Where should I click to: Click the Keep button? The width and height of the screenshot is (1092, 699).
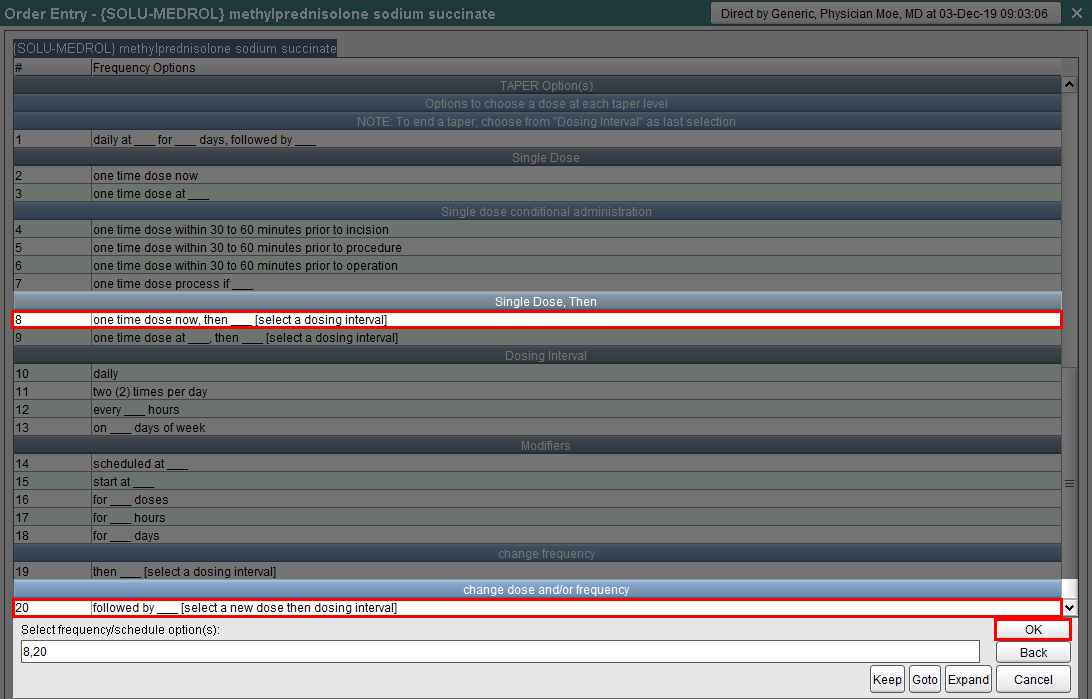pyautogui.click(x=886, y=679)
